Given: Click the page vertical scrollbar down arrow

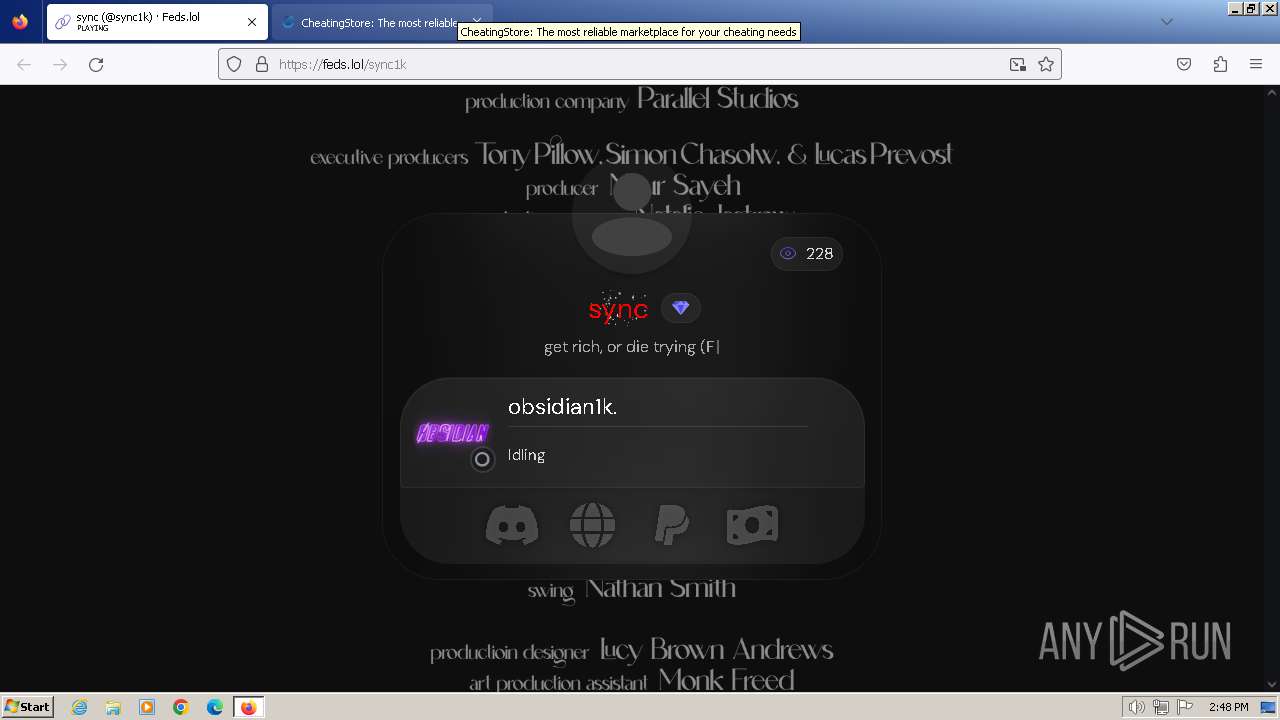Looking at the screenshot, I should (1272, 685).
